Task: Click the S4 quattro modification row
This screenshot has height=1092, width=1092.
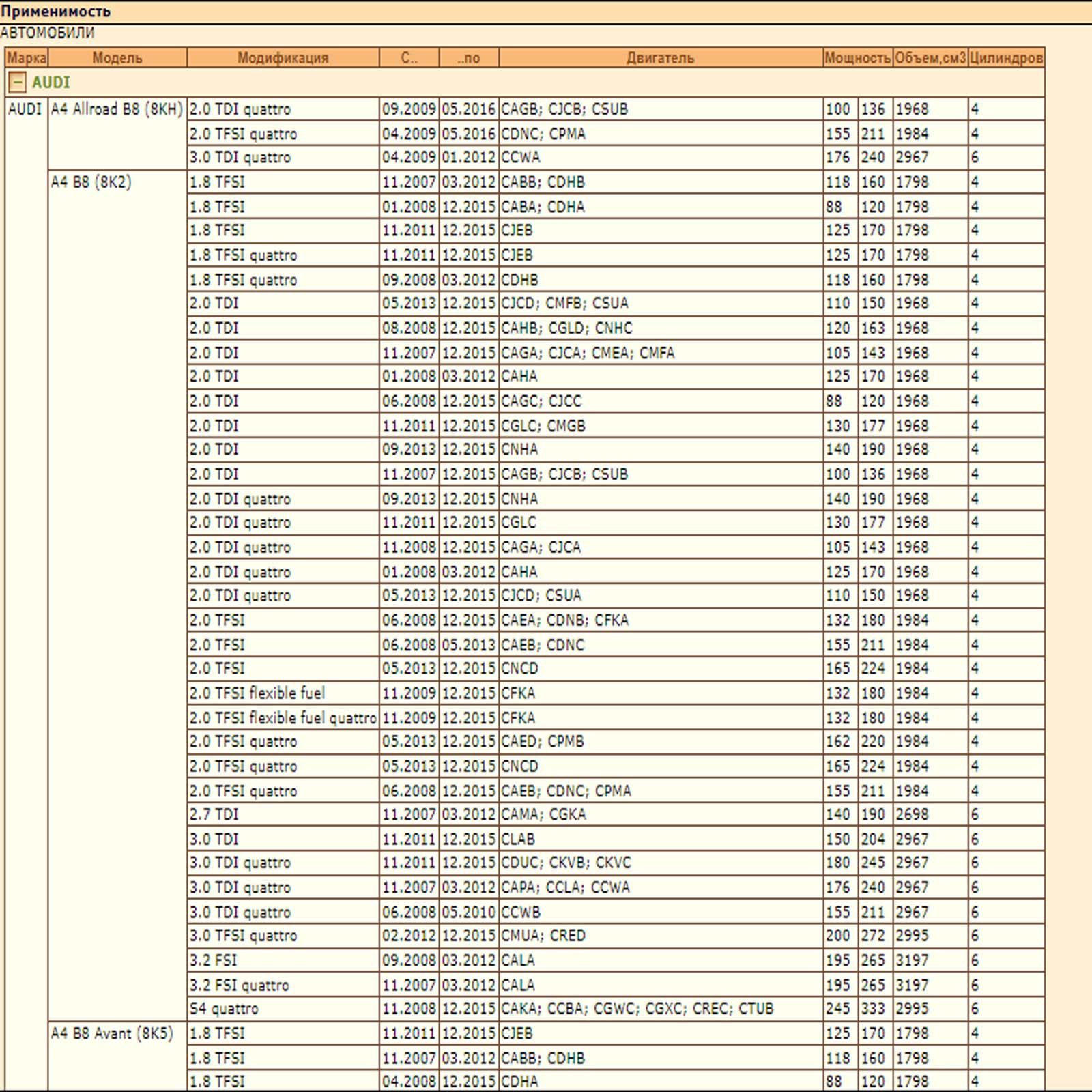Action: (225, 1009)
